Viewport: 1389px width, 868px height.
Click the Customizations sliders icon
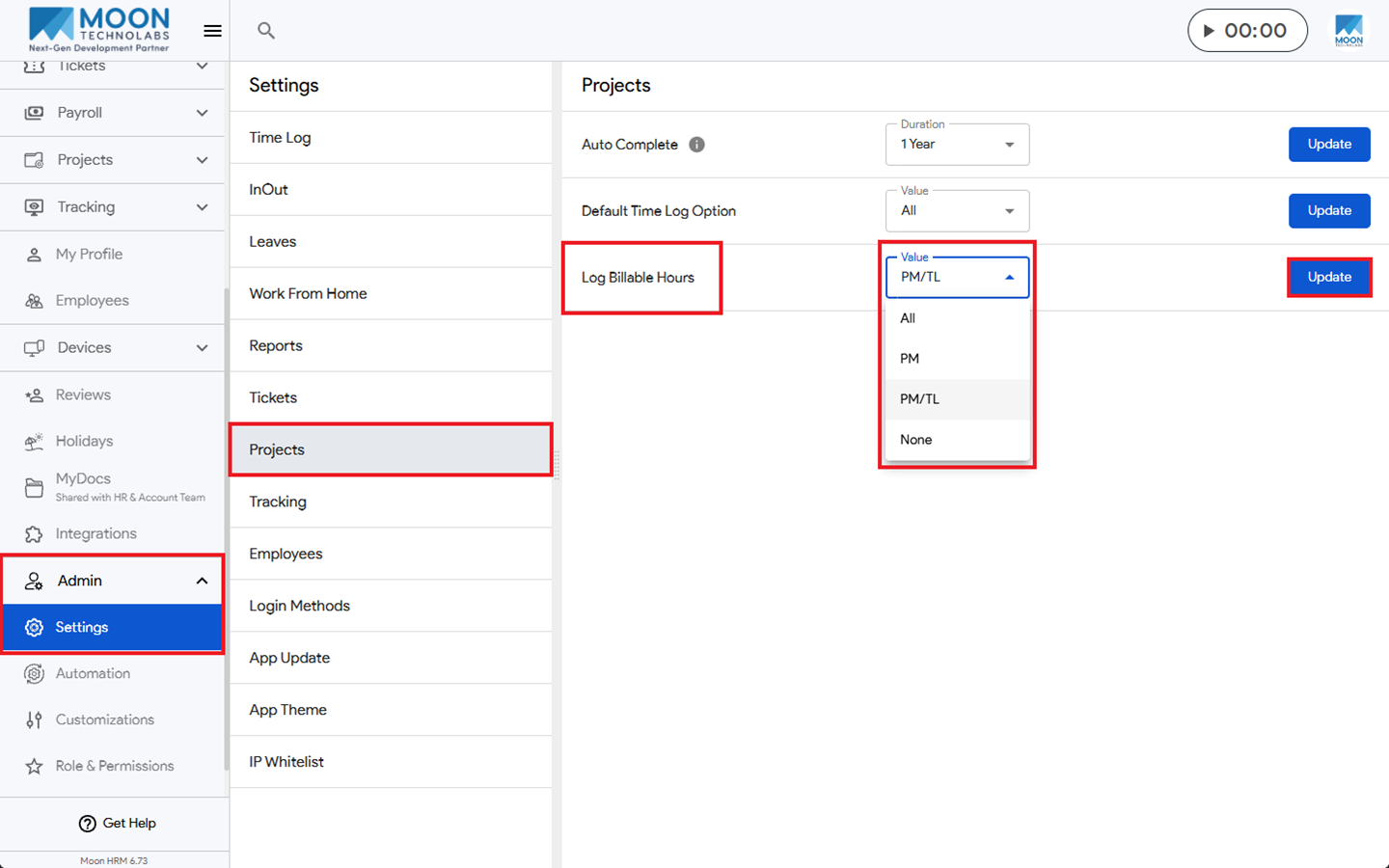34,720
